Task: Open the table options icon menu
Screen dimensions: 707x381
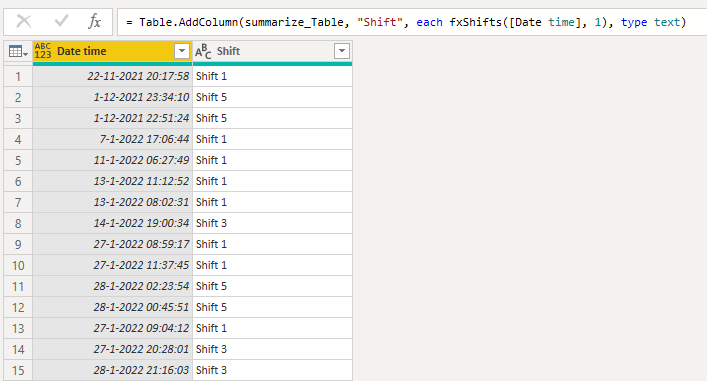Action: [x=18, y=52]
